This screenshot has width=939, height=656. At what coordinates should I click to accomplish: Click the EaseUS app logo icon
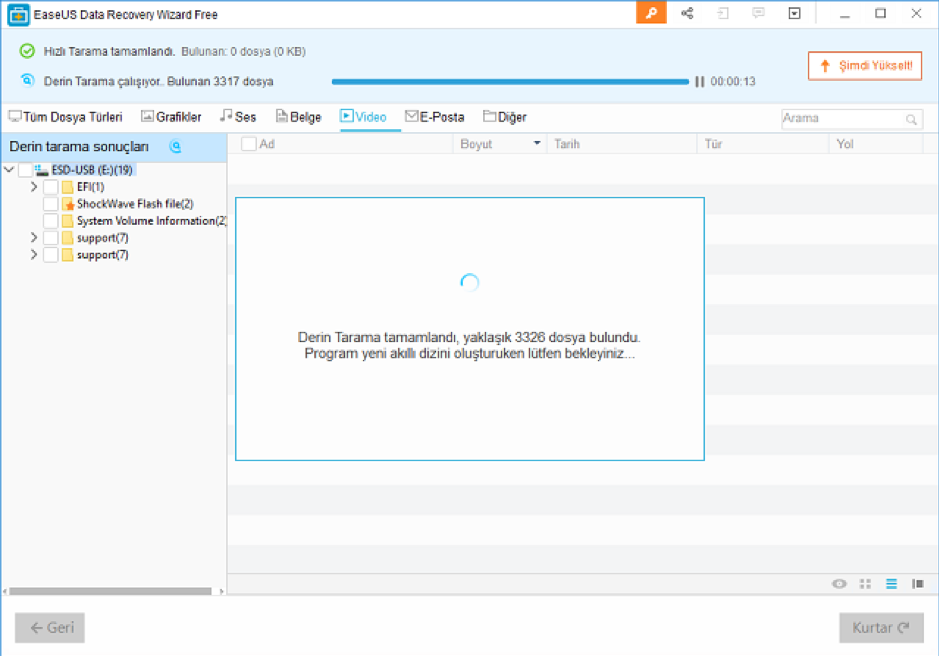click(18, 14)
